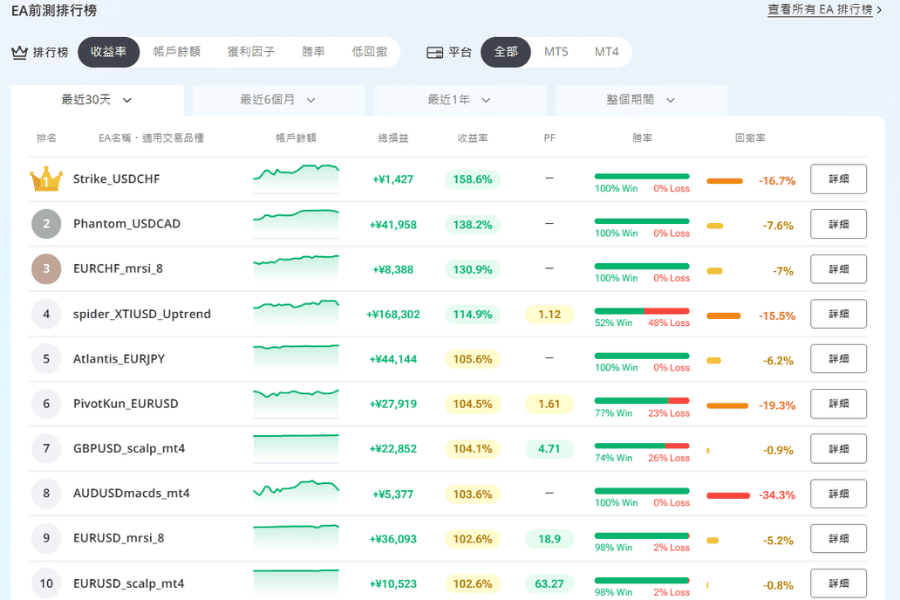Click the rank 8 circle badge
The image size is (900, 600).
(x=46, y=494)
